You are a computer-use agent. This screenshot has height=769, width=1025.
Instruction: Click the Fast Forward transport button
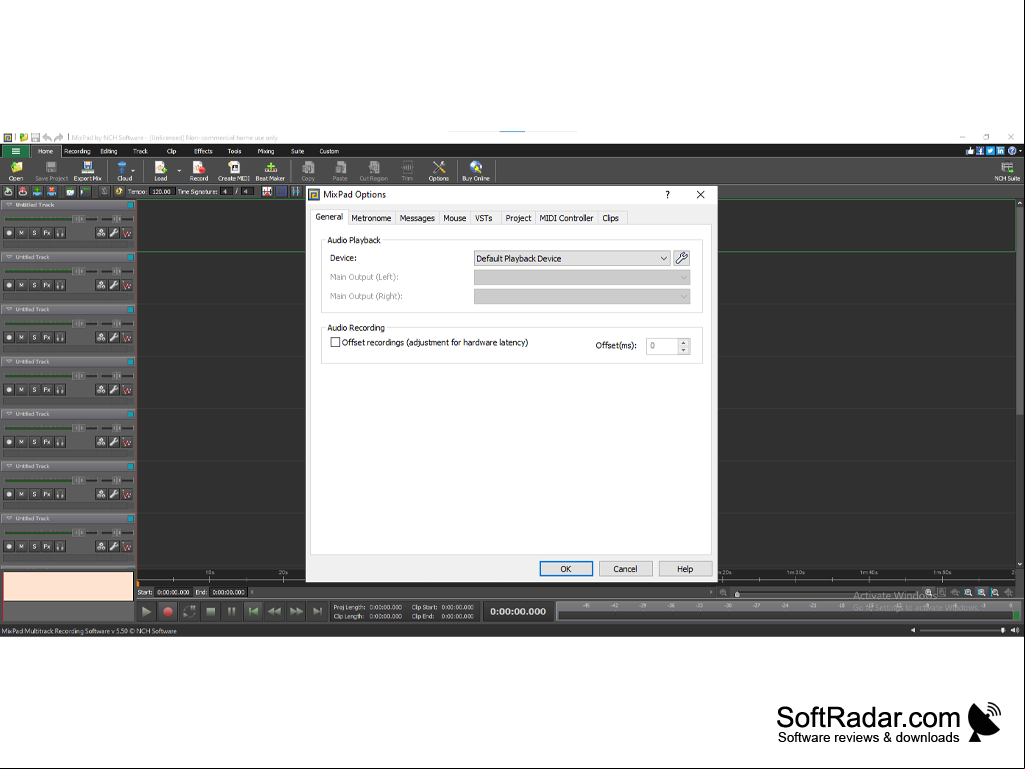coord(296,611)
